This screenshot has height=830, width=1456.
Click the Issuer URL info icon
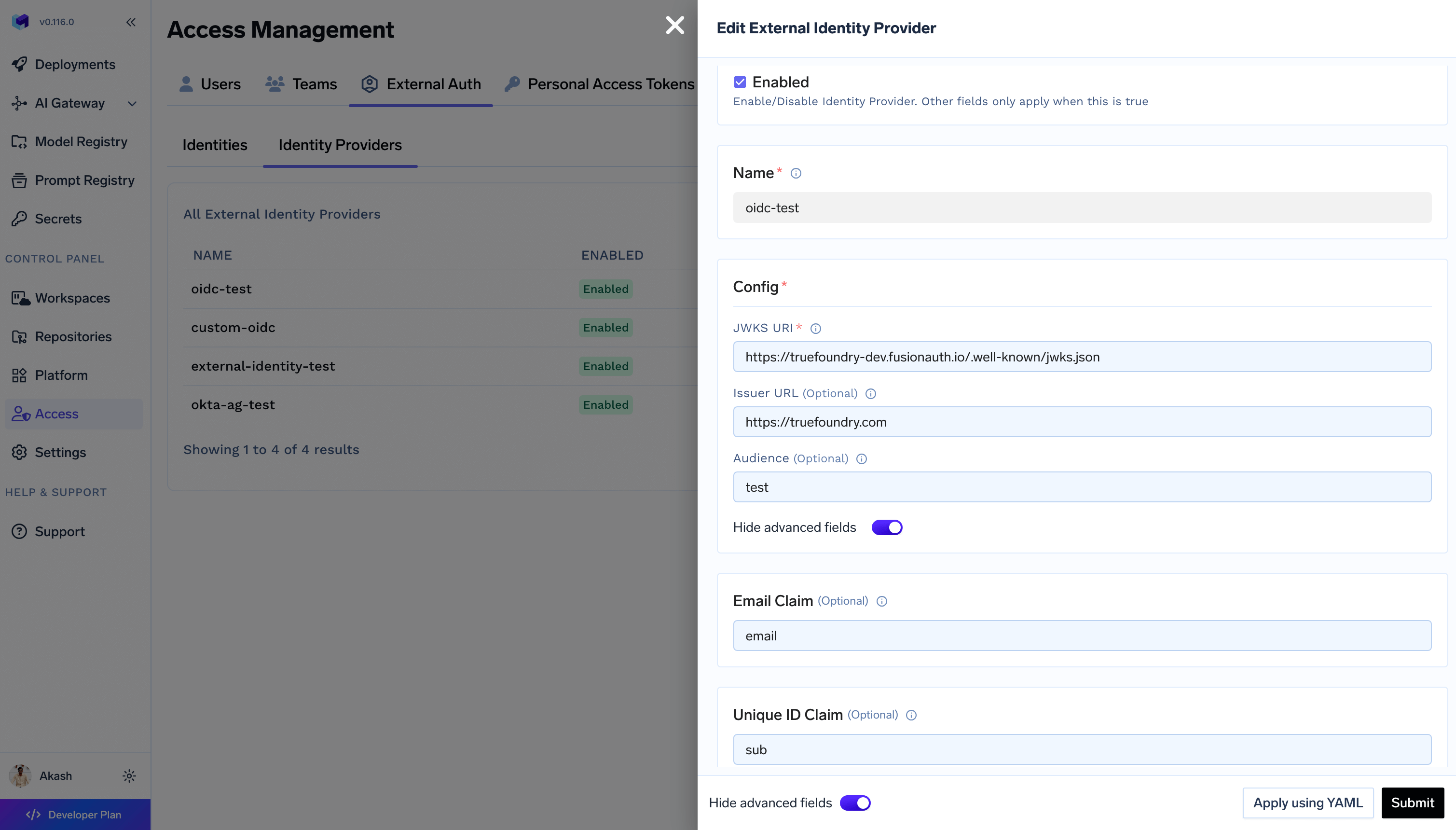870,393
